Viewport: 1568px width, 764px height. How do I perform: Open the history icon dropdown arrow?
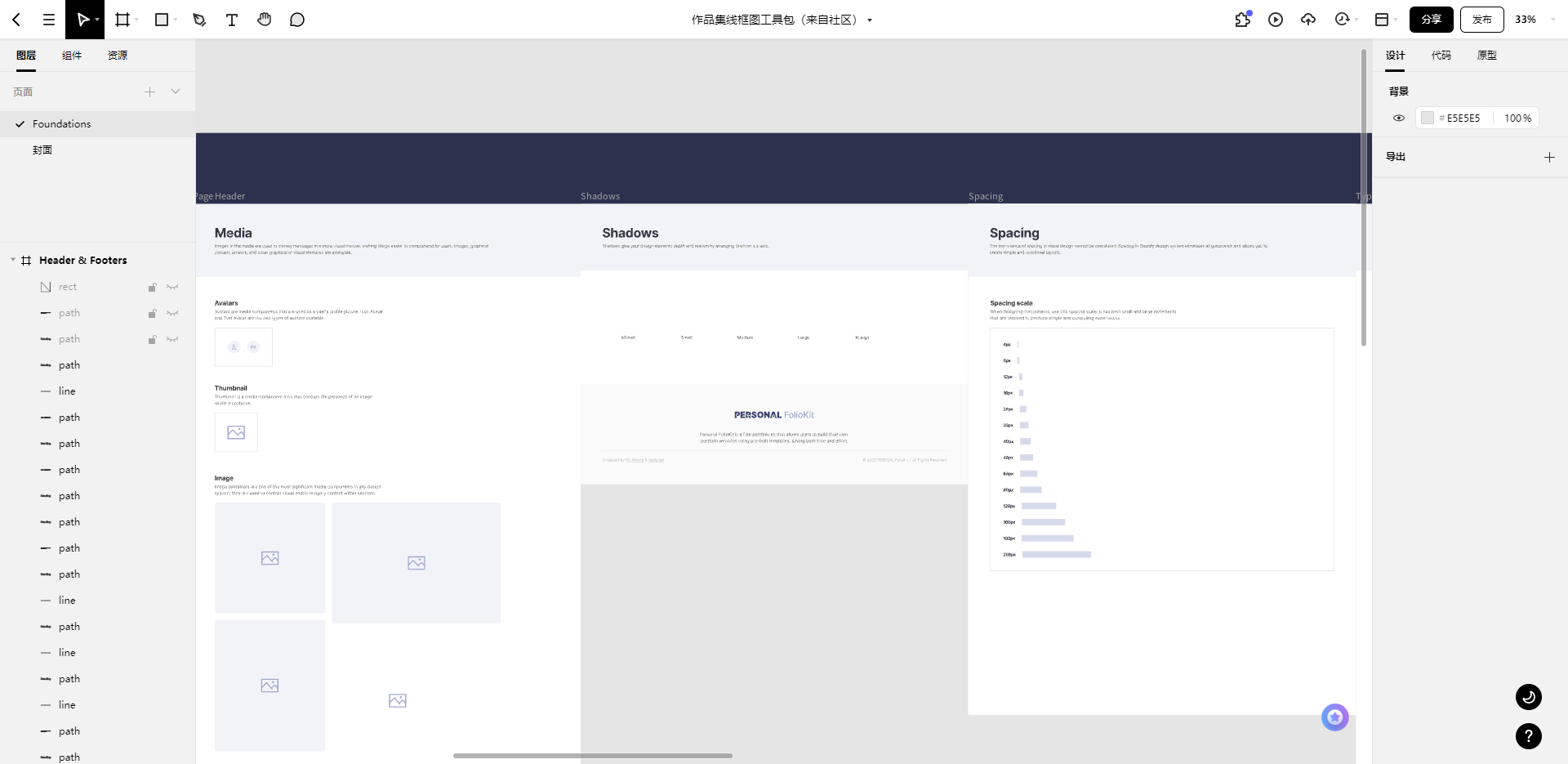pyautogui.click(x=1356, y=20)
